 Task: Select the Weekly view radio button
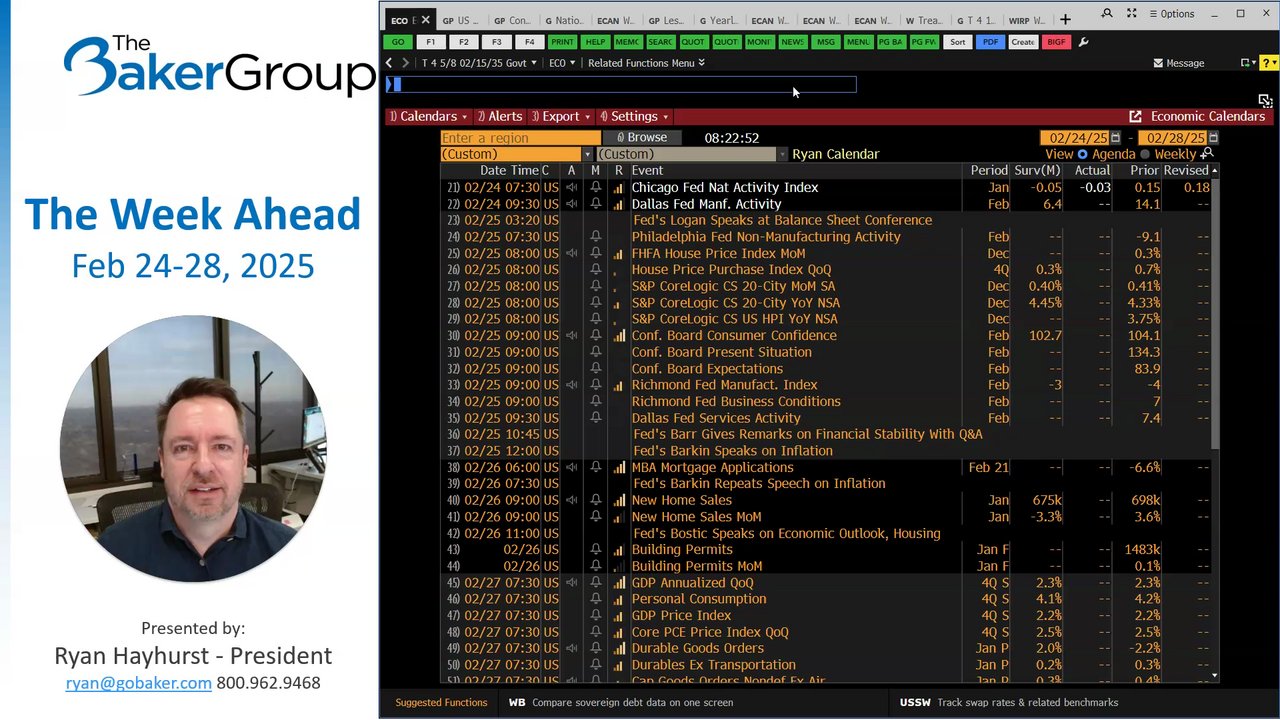pos(1145,154)
